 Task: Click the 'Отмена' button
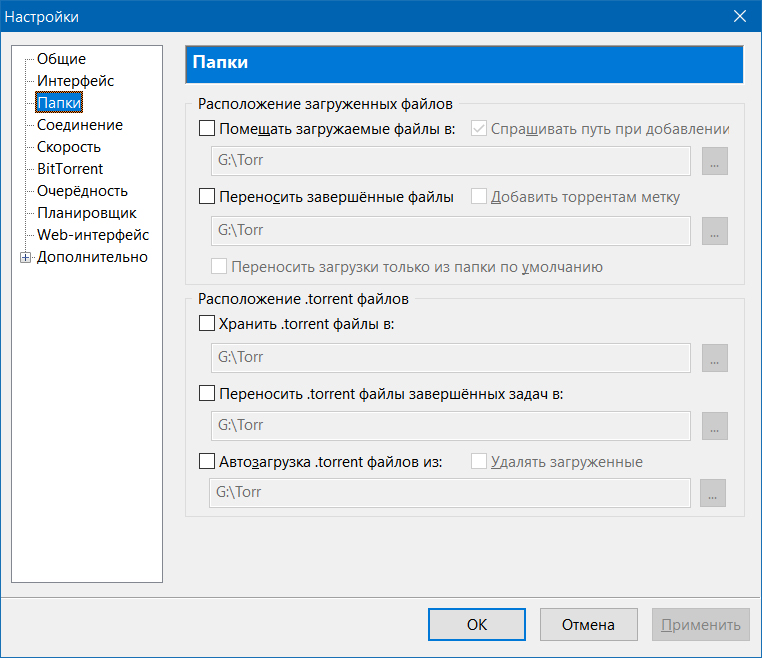pyautogui.click(x=588, y=625)
